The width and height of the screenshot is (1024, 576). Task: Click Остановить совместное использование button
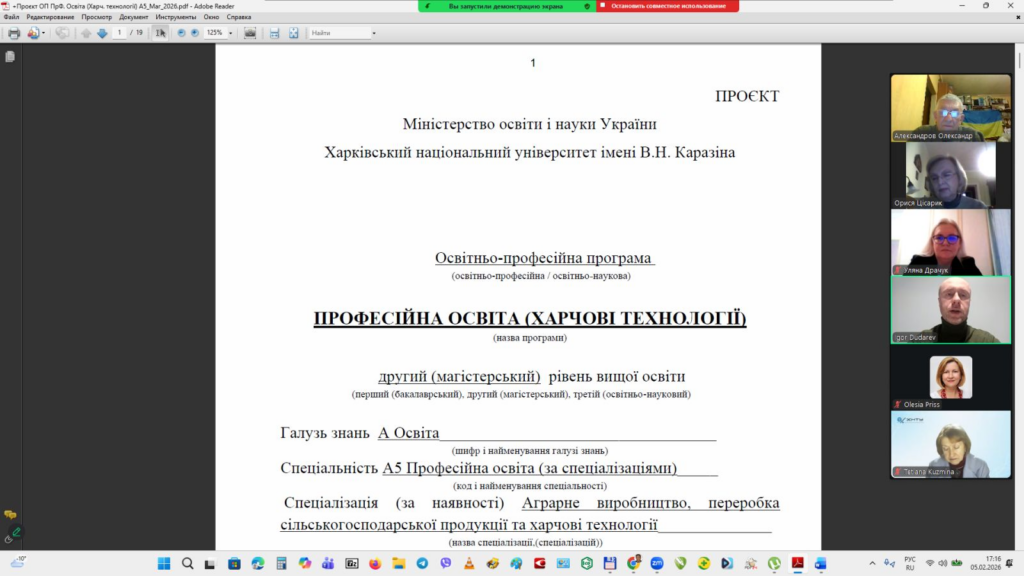tap(667, 6)
